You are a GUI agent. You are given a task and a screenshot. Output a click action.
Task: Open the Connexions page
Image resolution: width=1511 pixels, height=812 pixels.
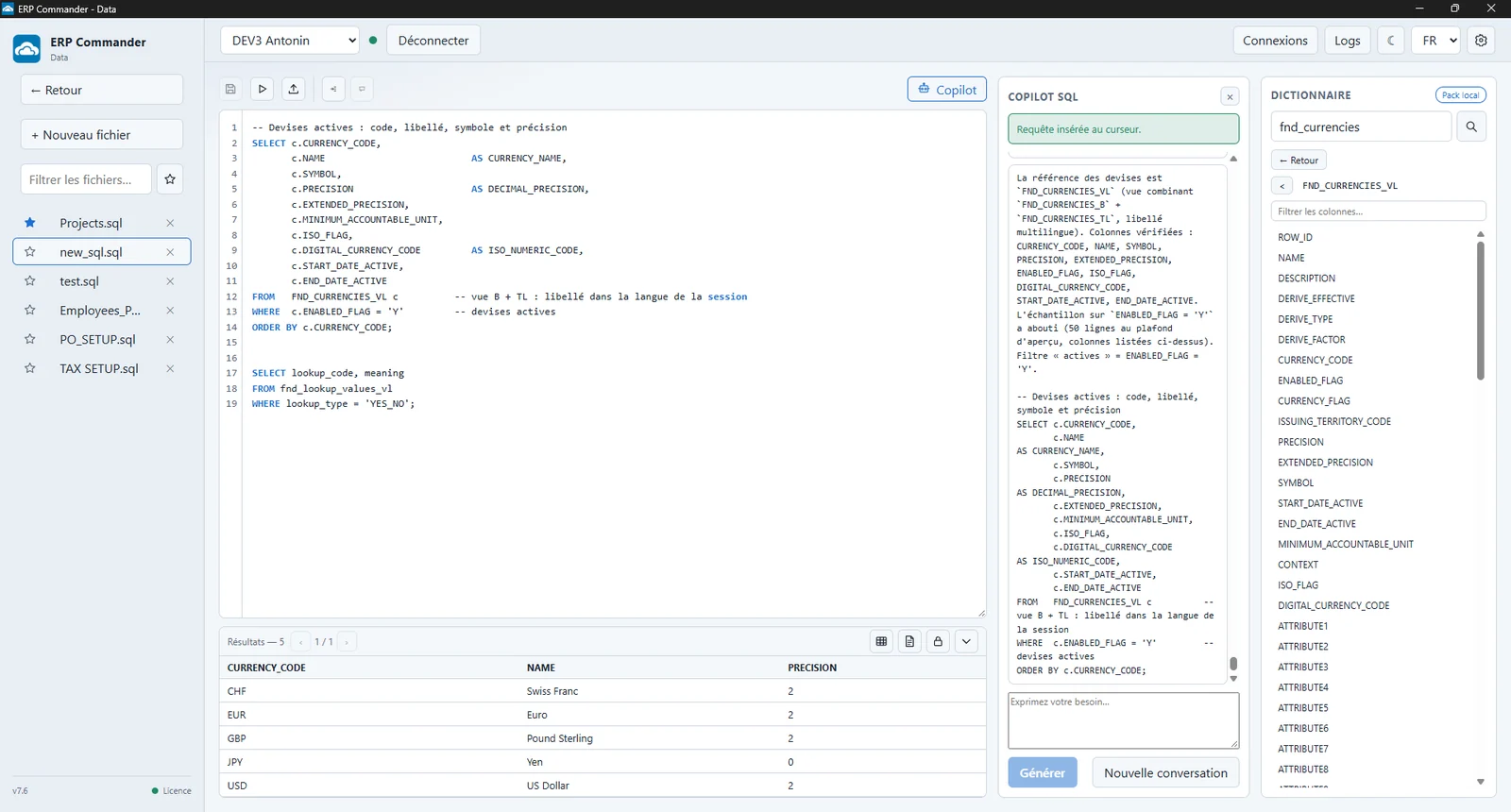pyautogui.click(x=1275, y=41)
